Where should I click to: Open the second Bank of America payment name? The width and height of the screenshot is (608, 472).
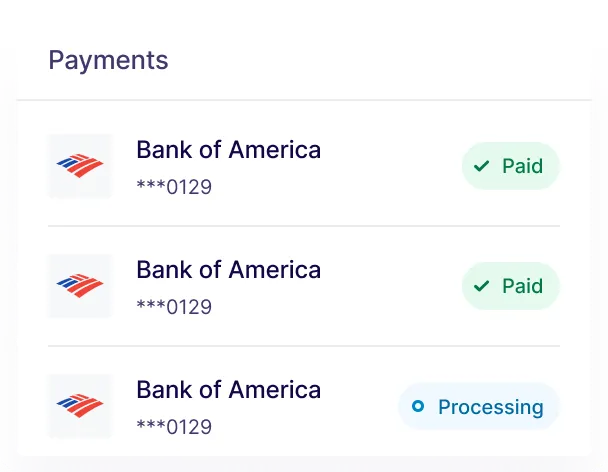tap(228, 270)
